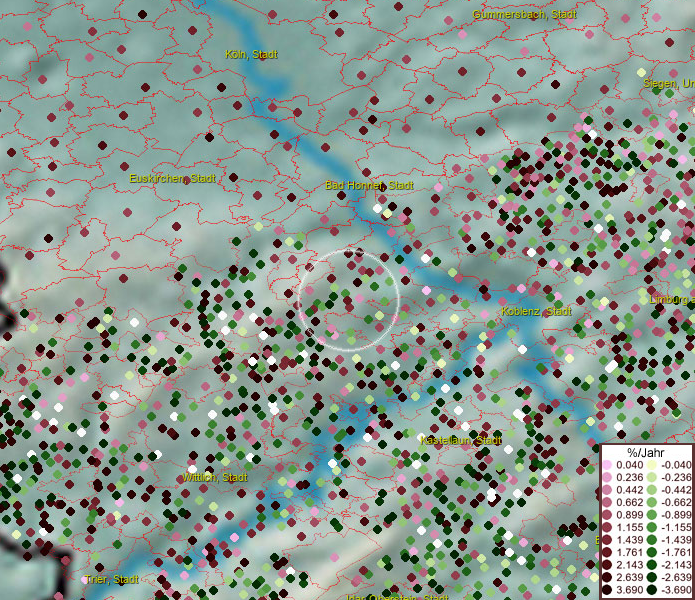Select the legend swatch for 1.155
Viewport: 695px width, 600px height.
point(607,527)
